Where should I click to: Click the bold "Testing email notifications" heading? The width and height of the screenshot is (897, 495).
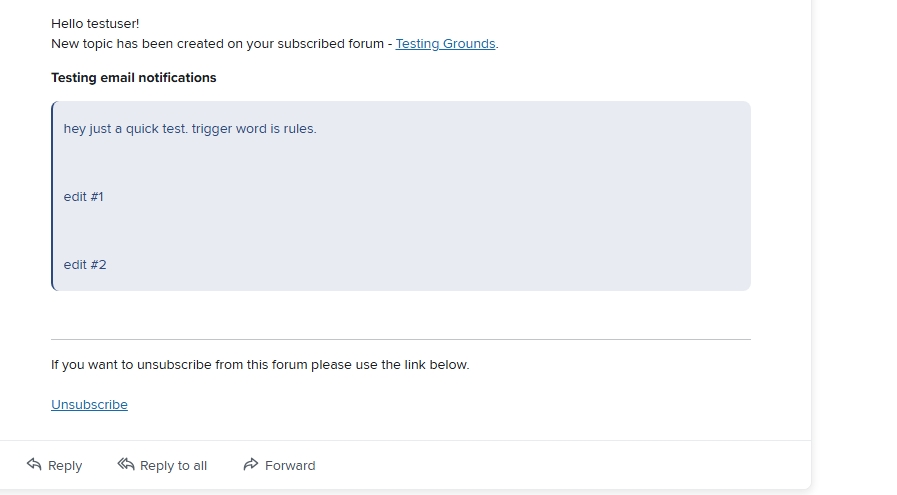pyautogui.click(x=133, y=78)
